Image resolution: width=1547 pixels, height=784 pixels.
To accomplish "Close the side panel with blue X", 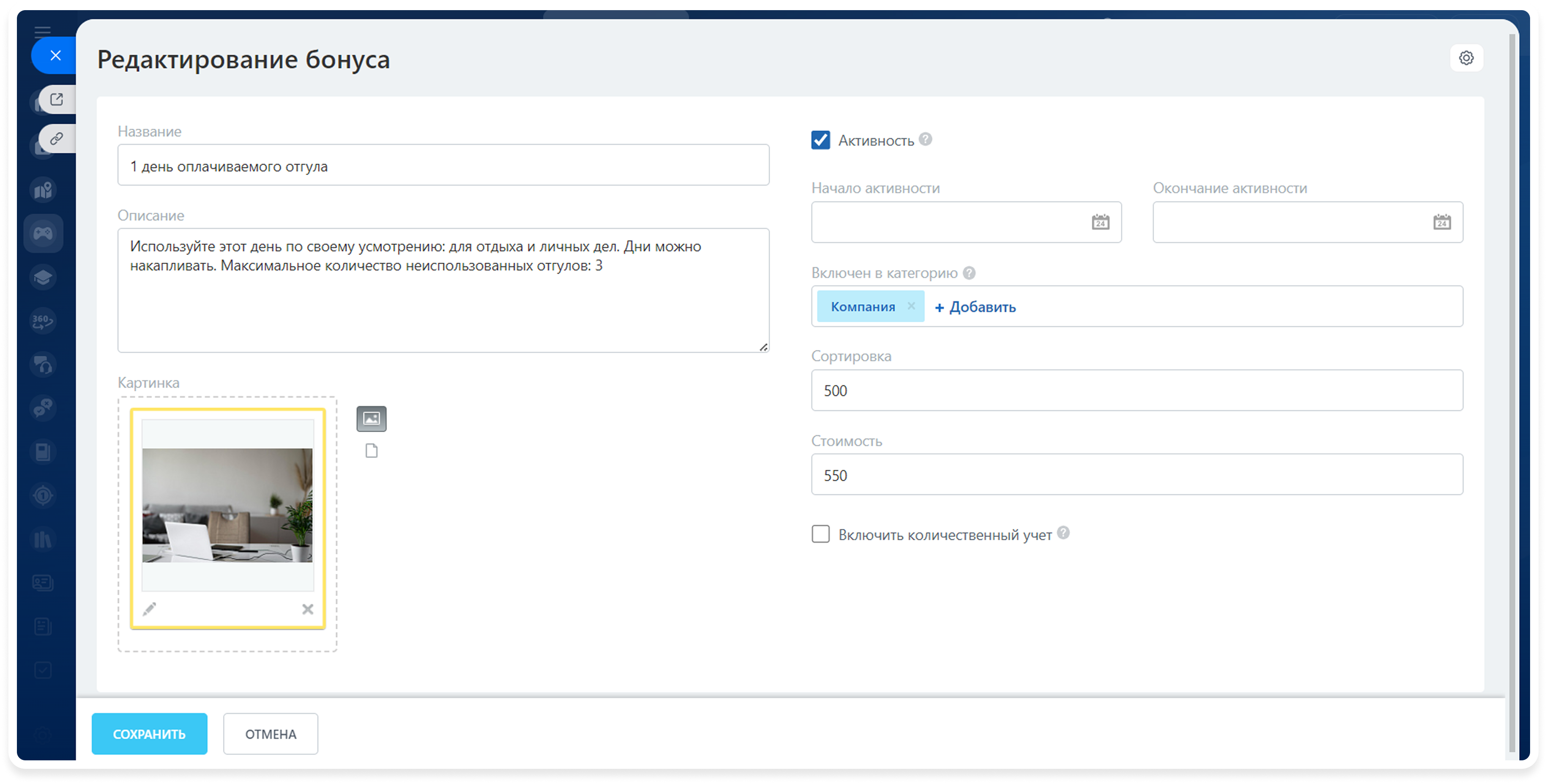I will click(x=55, y=55).
